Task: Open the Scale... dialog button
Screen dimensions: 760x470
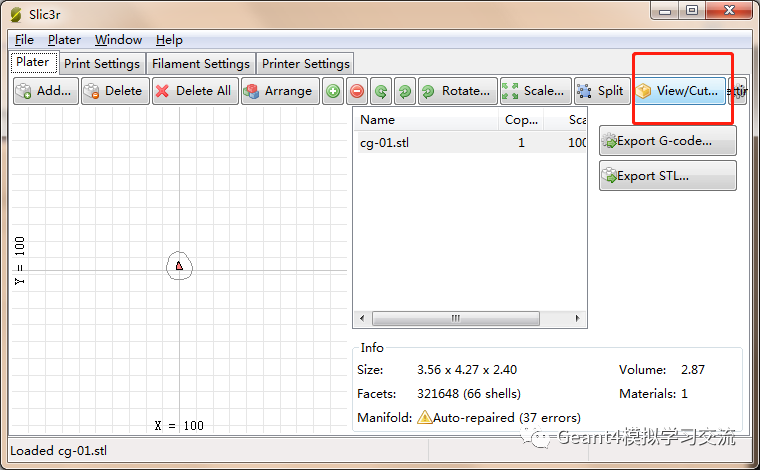Action: click(535, 91)
